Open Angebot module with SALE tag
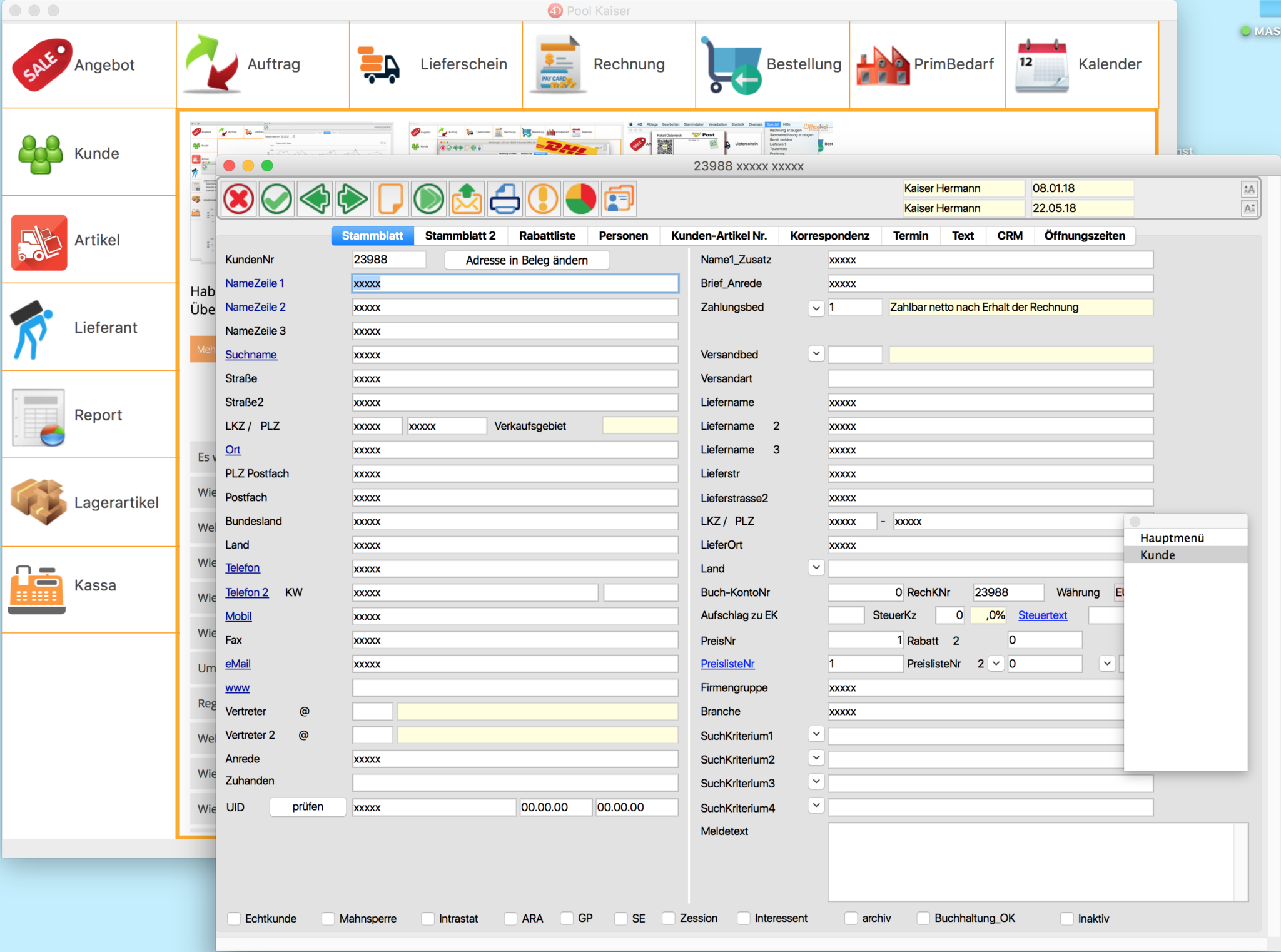Screen dimensions: 1281x952 point(89,64)
